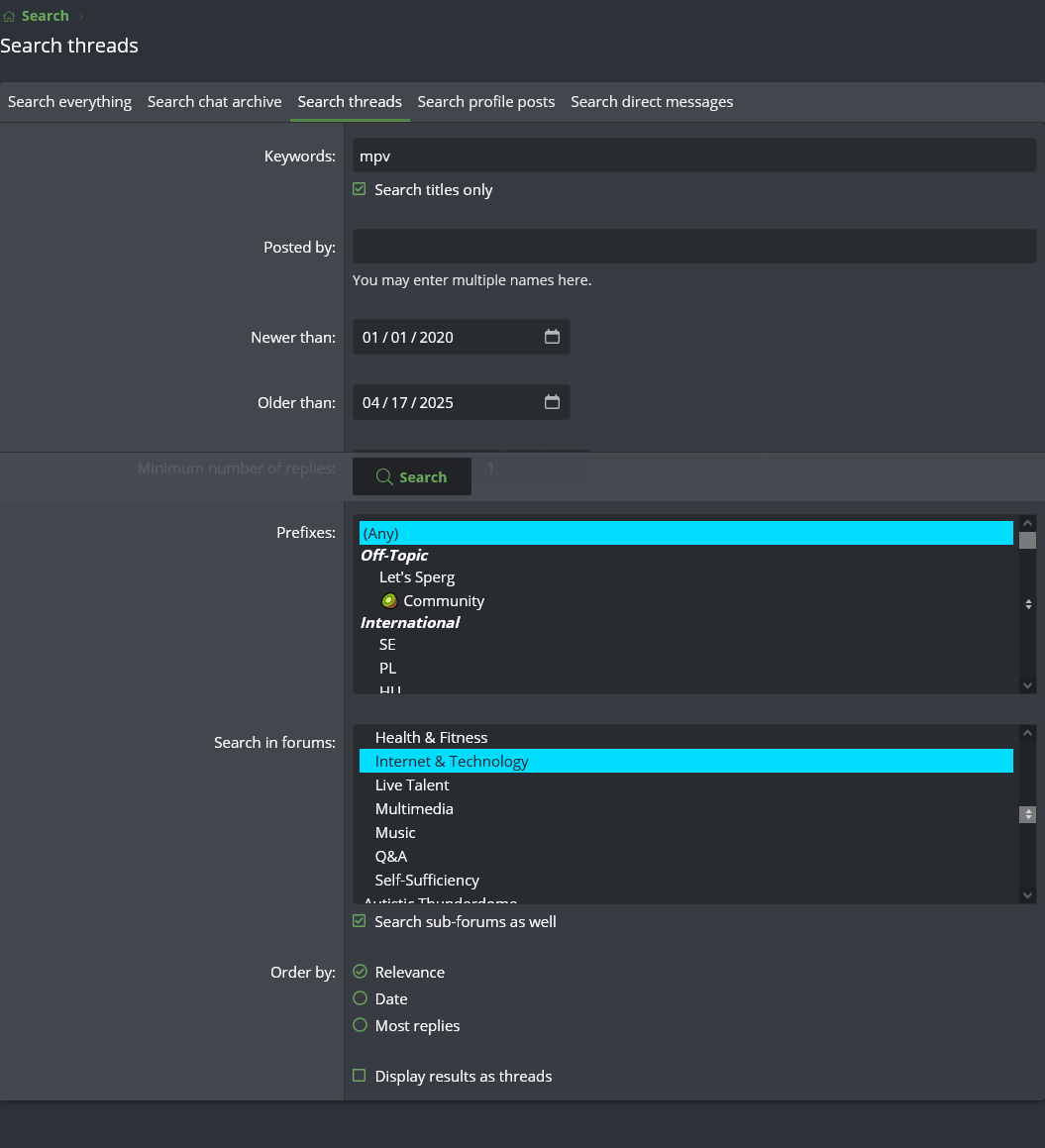Order results by Most replies
1045x1148 pixels.
[x=360, y=1025]
